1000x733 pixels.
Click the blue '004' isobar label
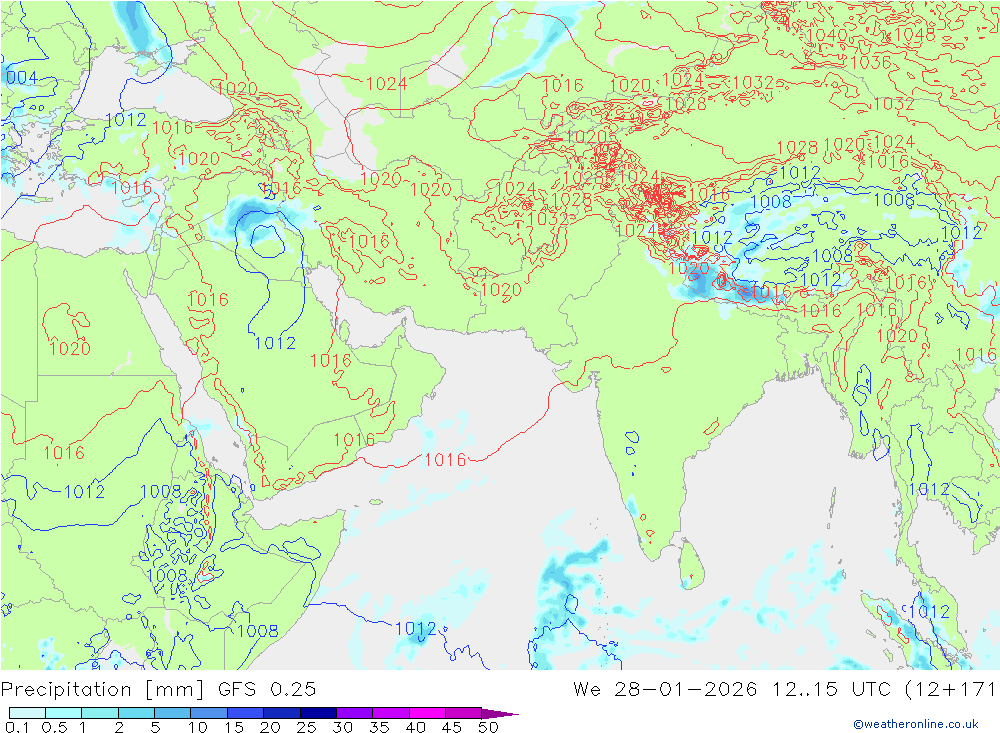coord(22,78)
